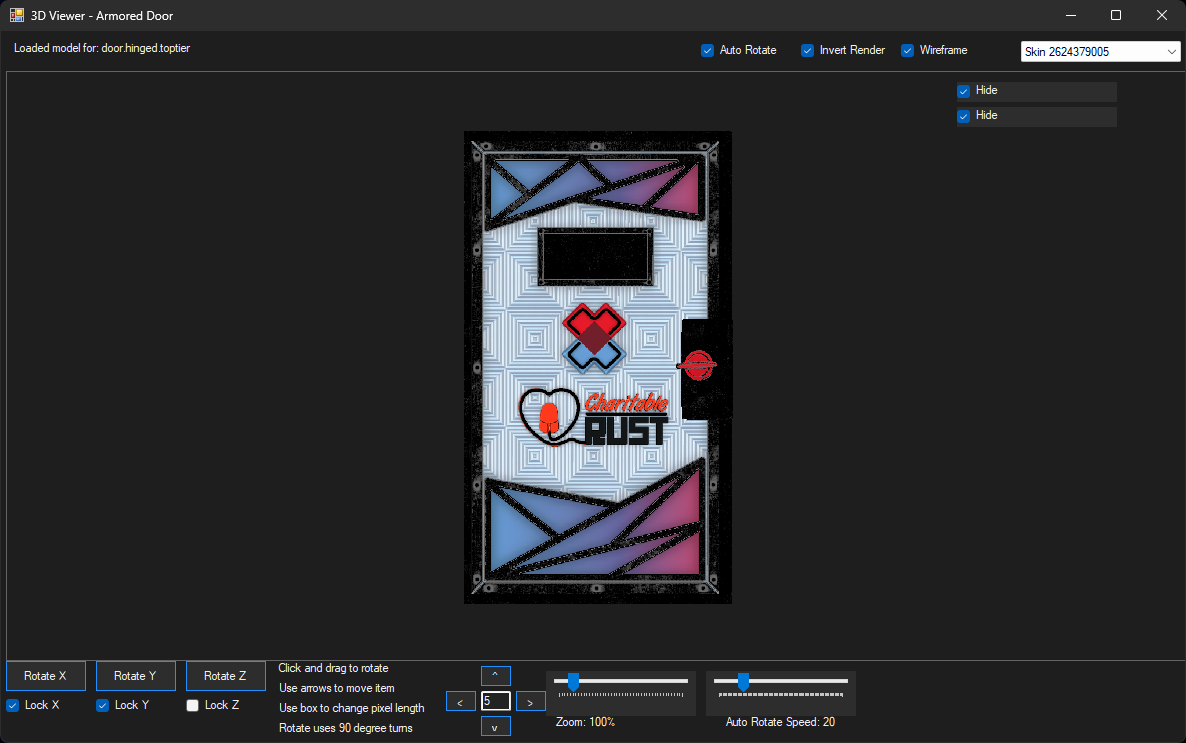The image size is (1186, 743).
Task: Click the 'Loaded model for: door.hinged.toptier' text
Action: (x=101, y=48)
